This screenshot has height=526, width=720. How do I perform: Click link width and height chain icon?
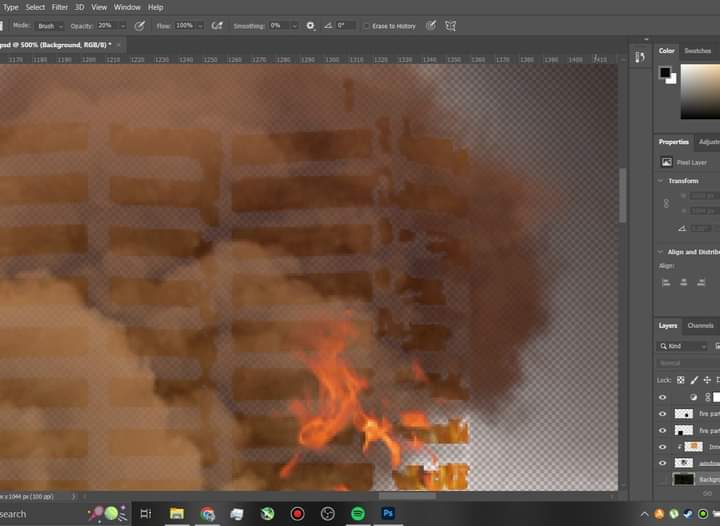point(666,203)
